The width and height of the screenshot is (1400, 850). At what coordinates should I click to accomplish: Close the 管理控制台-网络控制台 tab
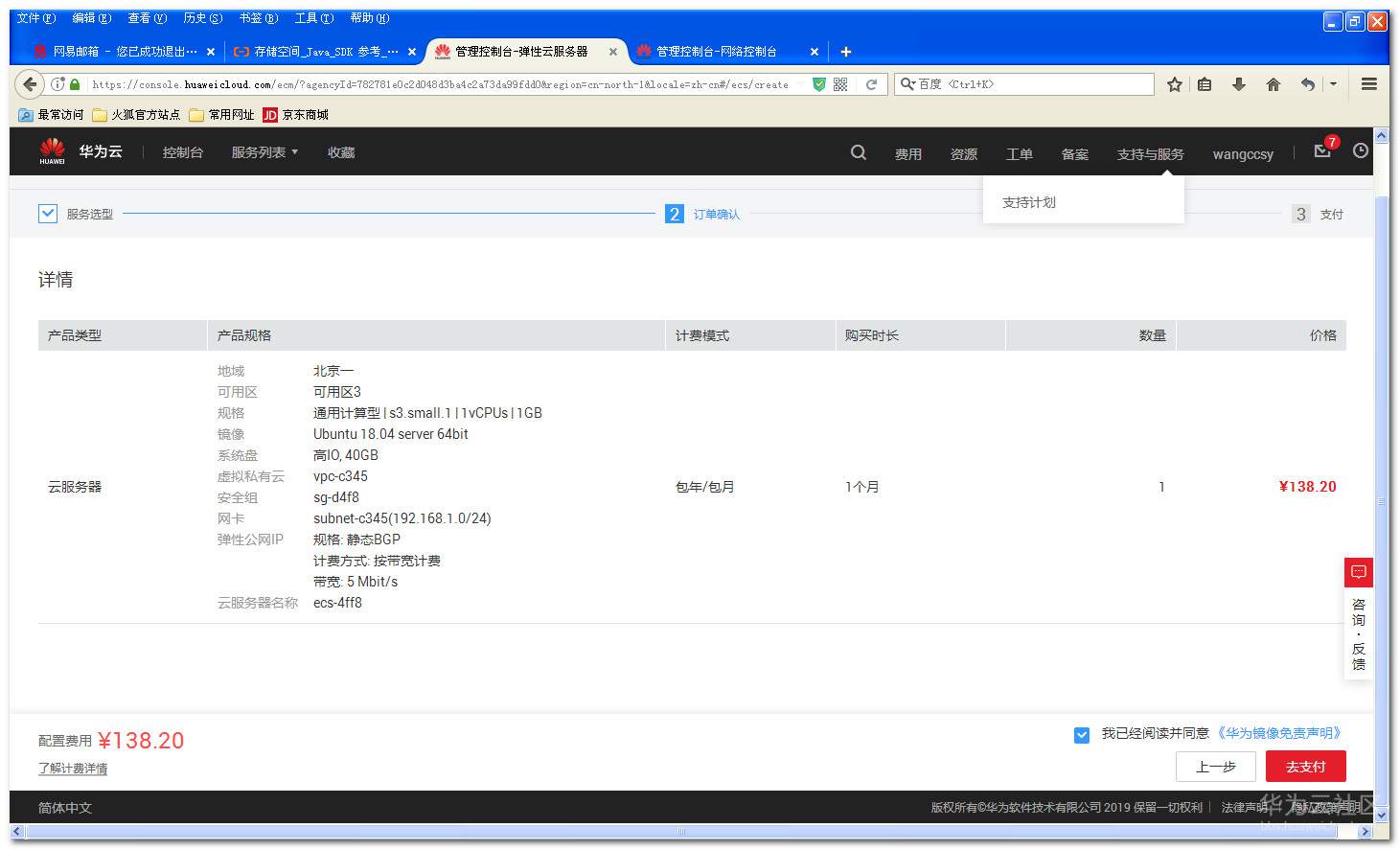pyautogui.click(x=815, y=52)
